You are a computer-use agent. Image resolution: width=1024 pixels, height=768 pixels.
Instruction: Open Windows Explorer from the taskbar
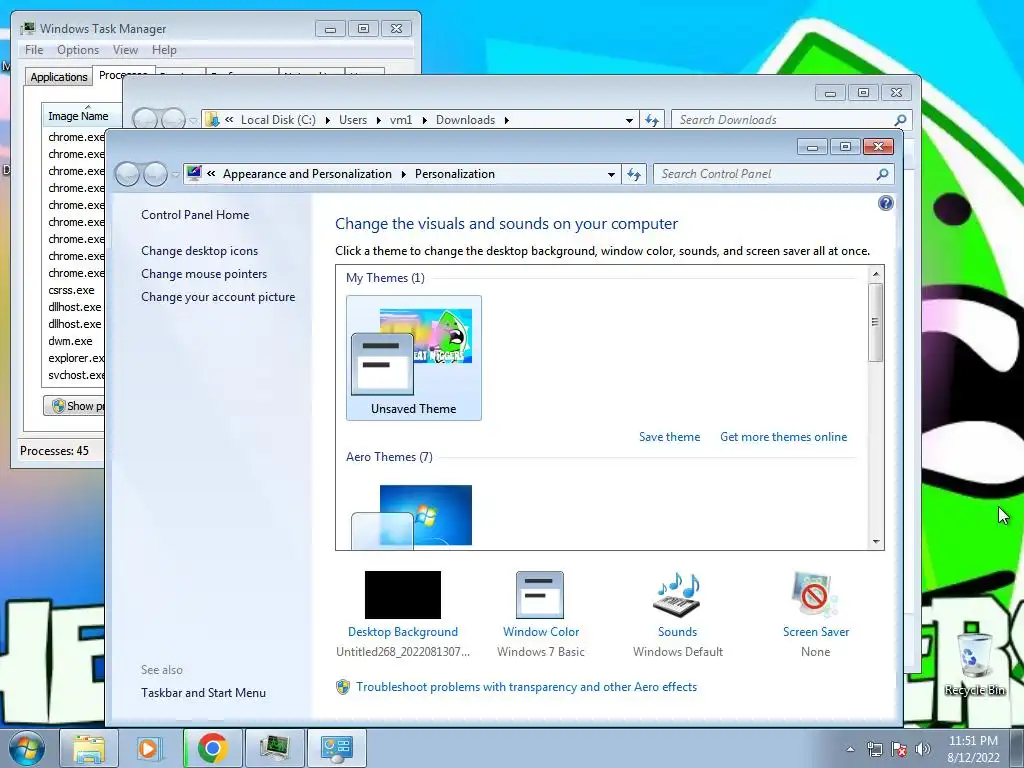89,748
